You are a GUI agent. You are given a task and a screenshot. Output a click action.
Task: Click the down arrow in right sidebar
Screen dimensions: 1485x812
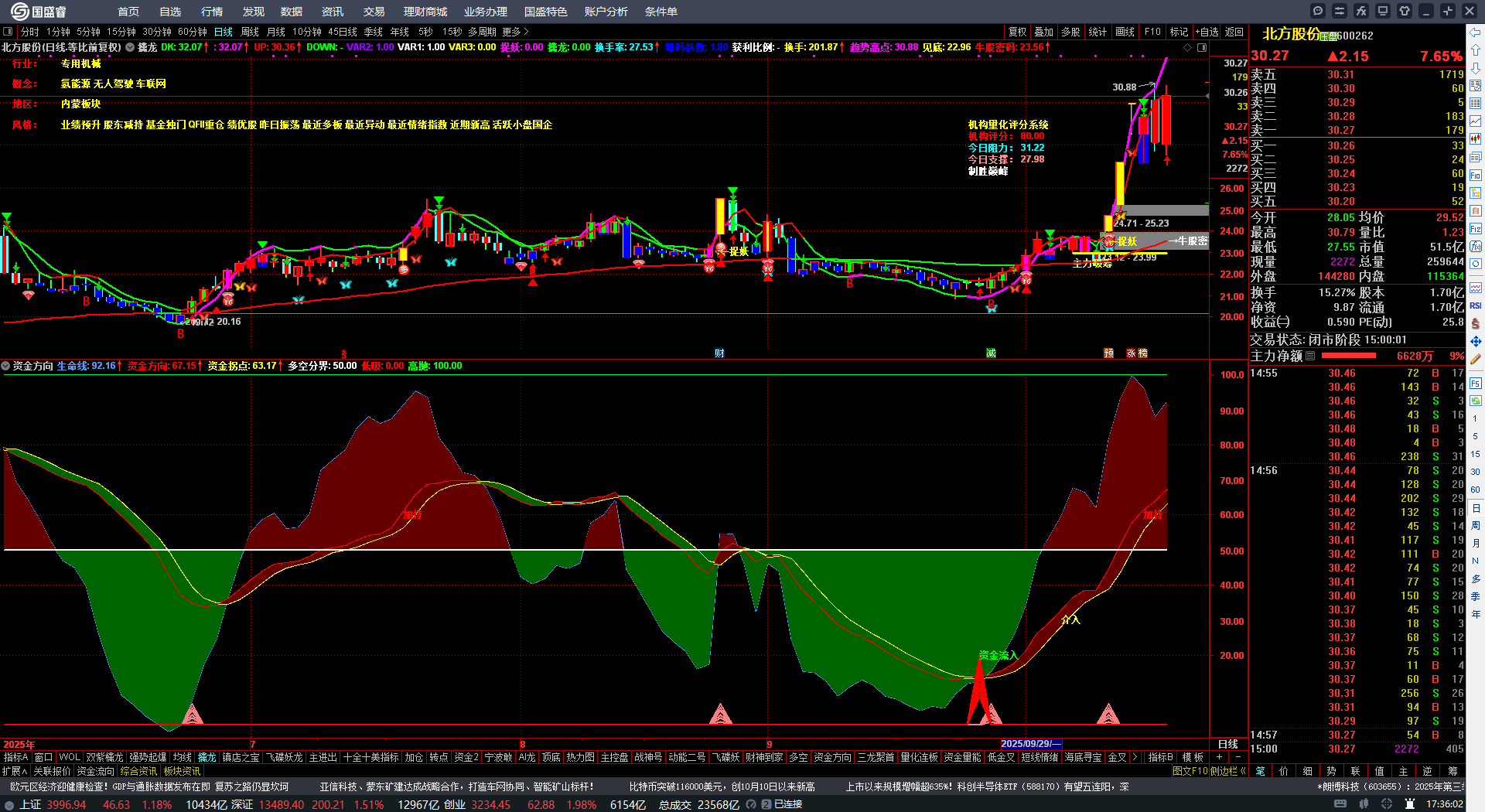pos(1476,68)
